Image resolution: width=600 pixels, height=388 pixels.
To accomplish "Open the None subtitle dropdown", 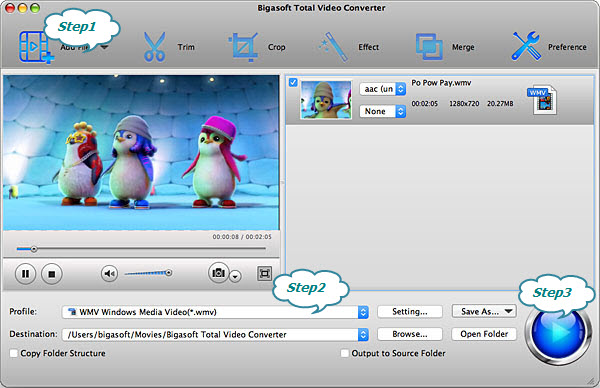I will click(382, 111).
